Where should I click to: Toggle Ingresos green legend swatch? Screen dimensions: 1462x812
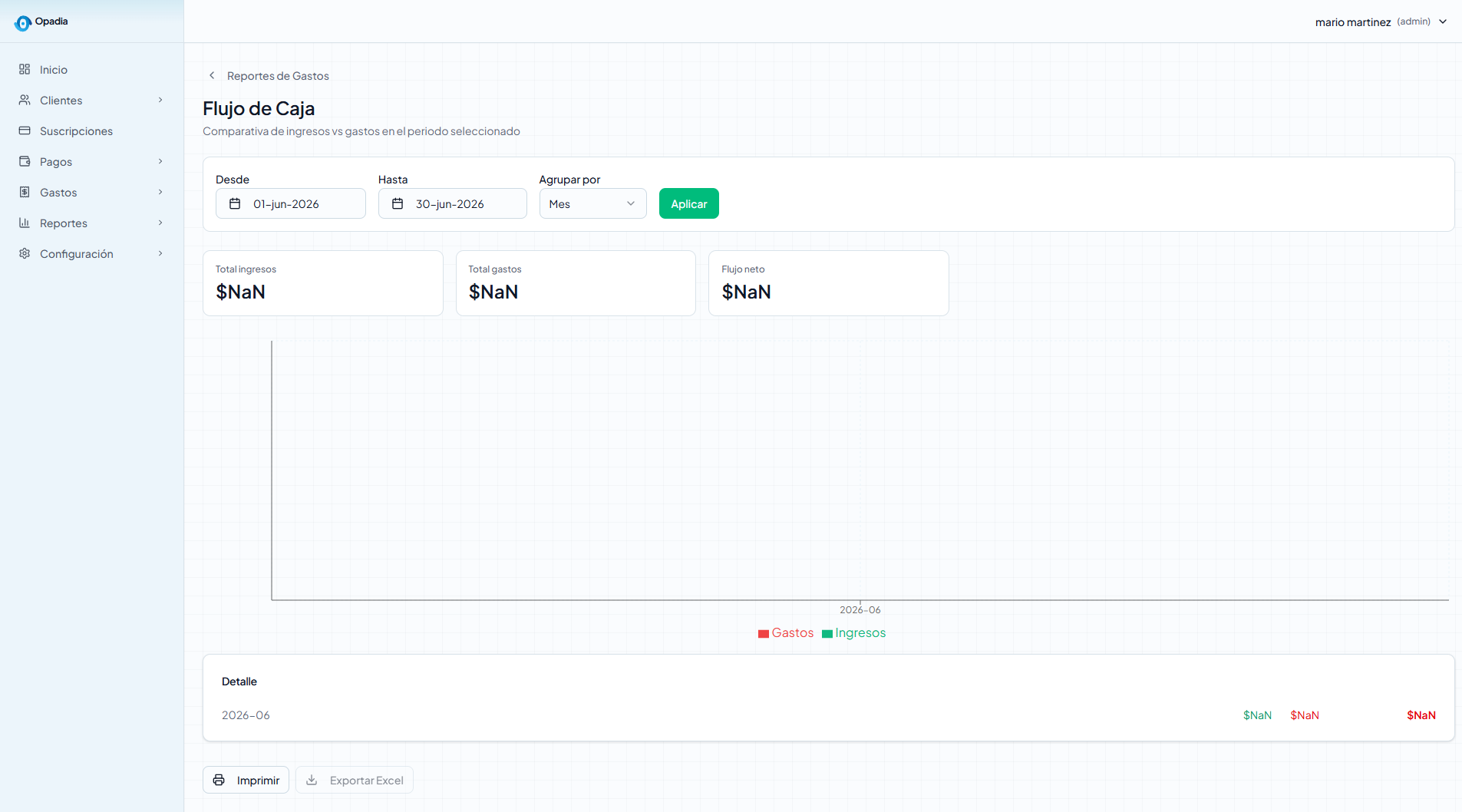(827, 634)
